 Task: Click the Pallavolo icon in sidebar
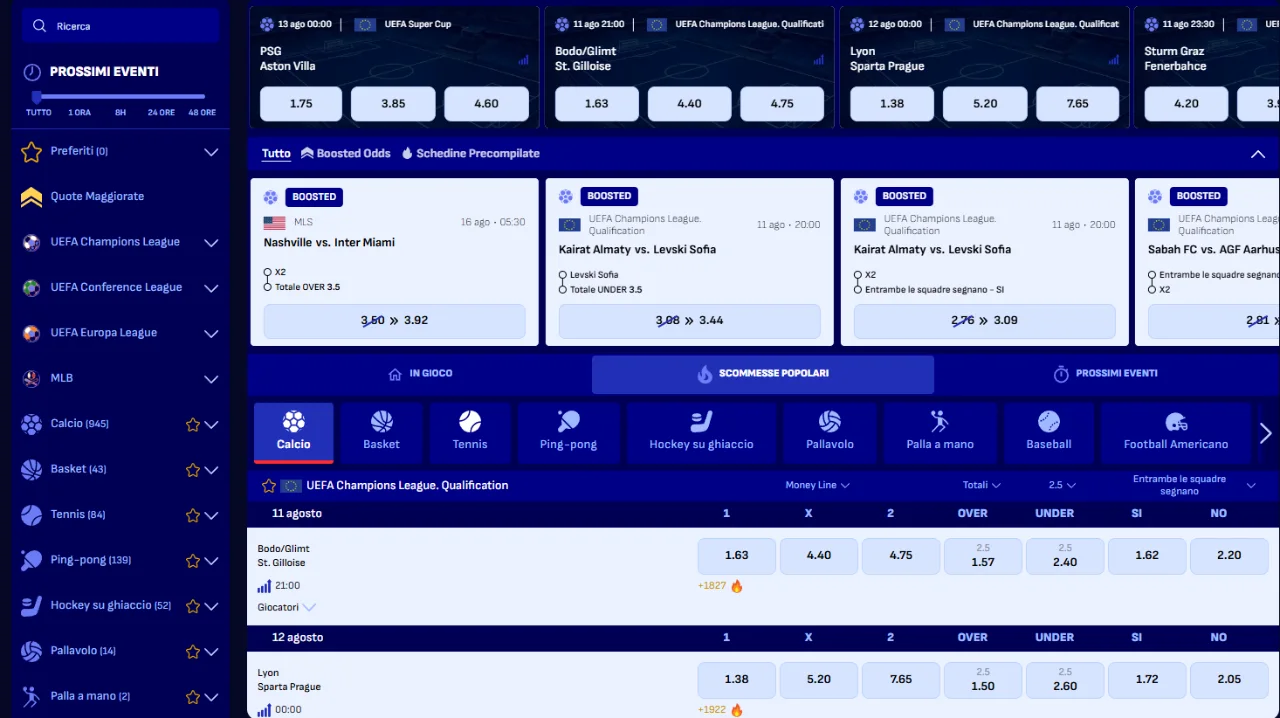pyautogui.click(x=31, y=651)
